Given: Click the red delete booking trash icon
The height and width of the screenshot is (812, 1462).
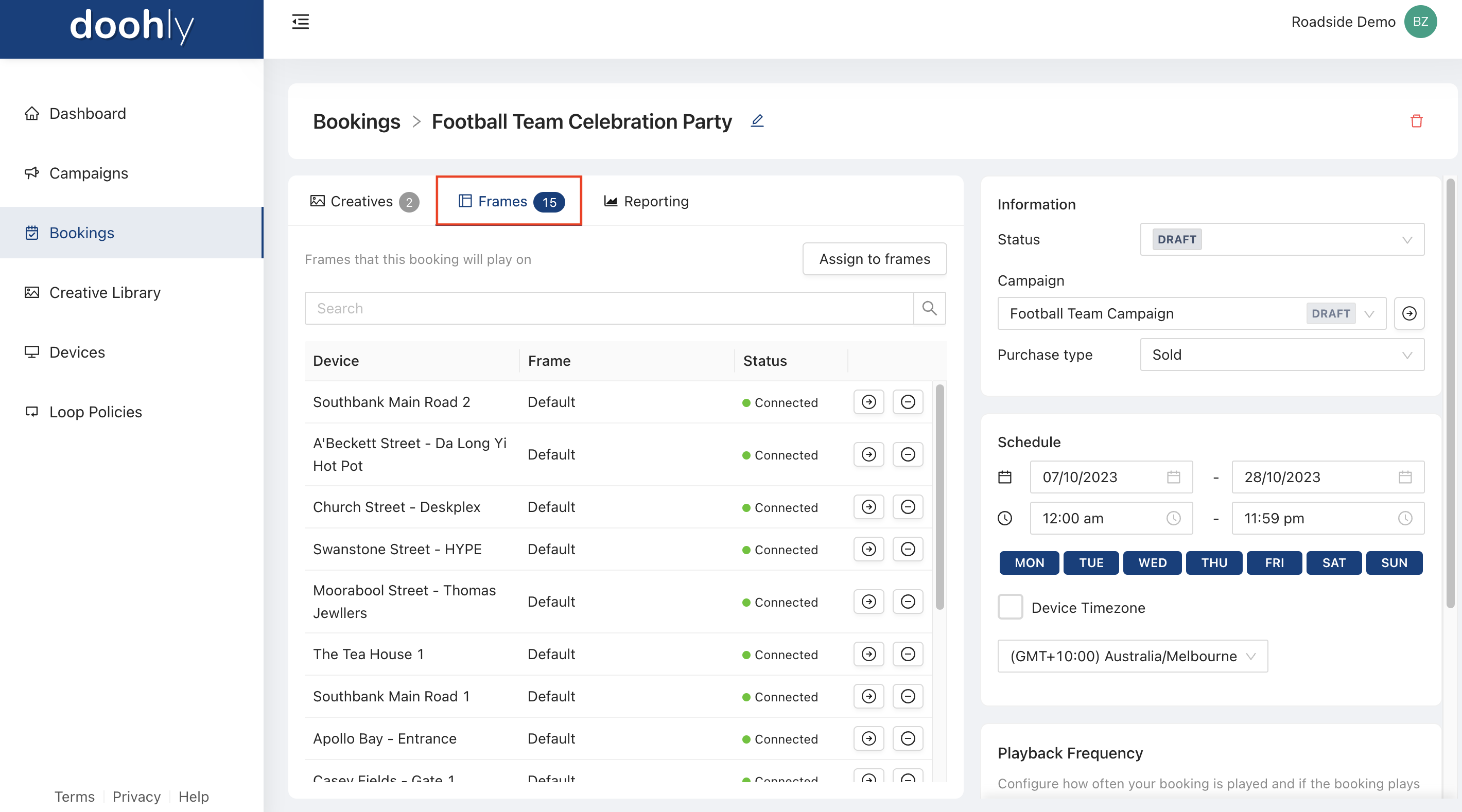Looking at the screenshot, I should pos(1416,121).
